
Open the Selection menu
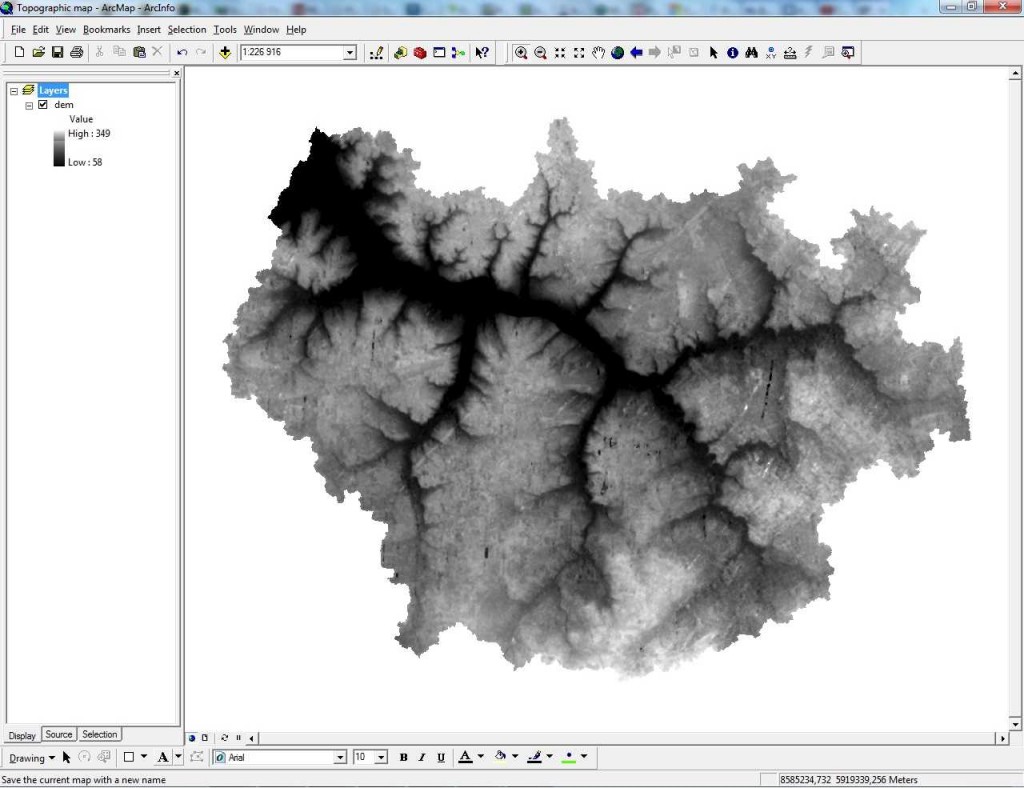coord(186,30)
